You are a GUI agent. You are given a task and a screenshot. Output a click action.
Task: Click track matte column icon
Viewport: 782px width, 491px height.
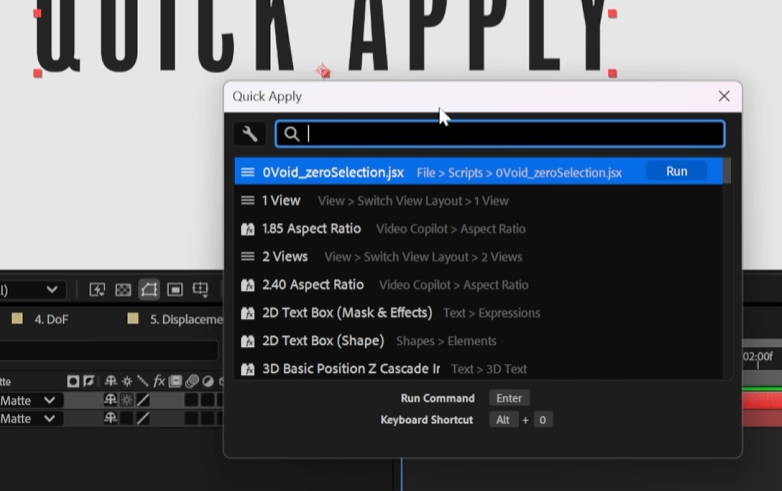point(73,382)
